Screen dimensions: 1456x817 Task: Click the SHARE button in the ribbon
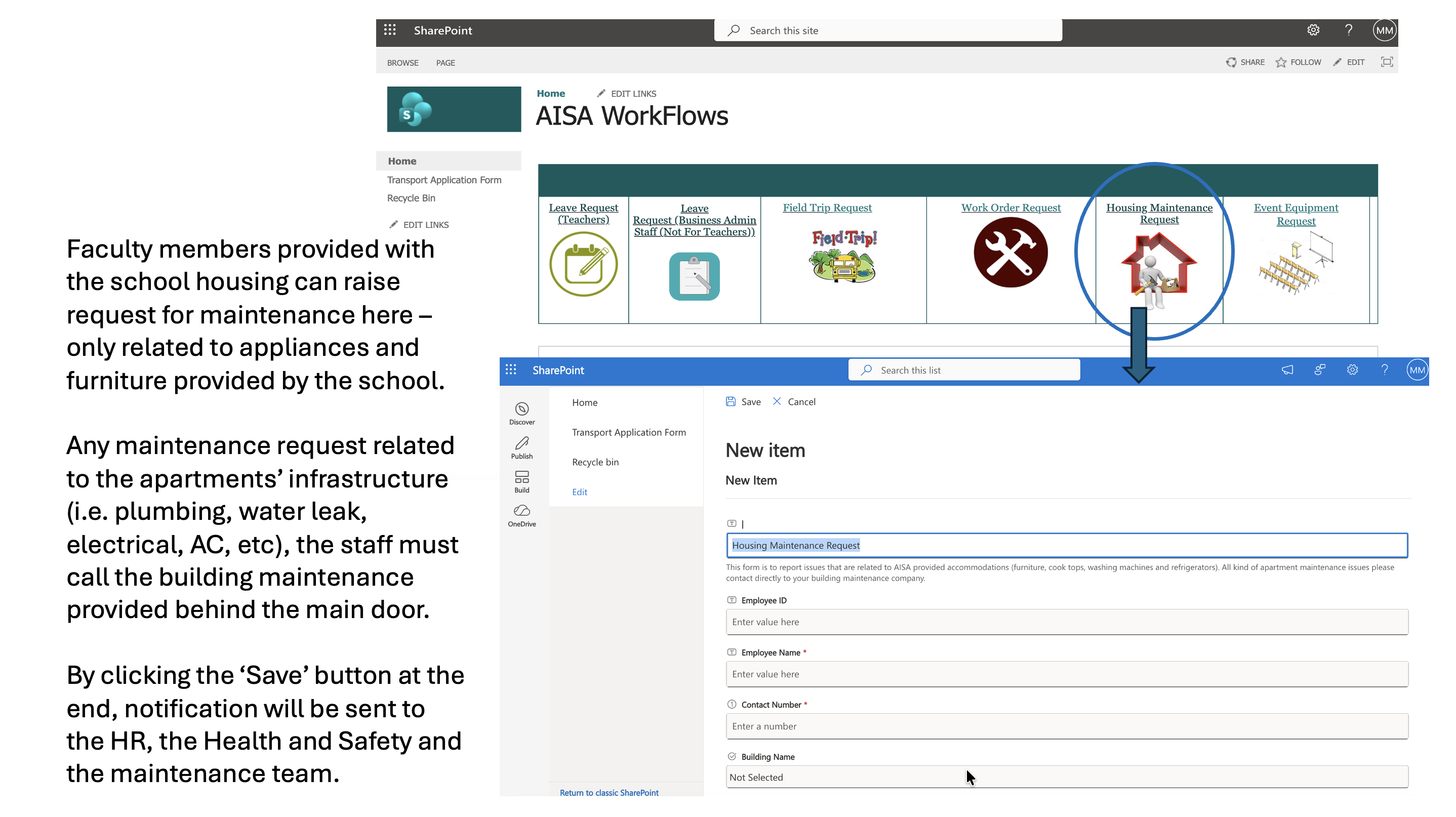1245,62
